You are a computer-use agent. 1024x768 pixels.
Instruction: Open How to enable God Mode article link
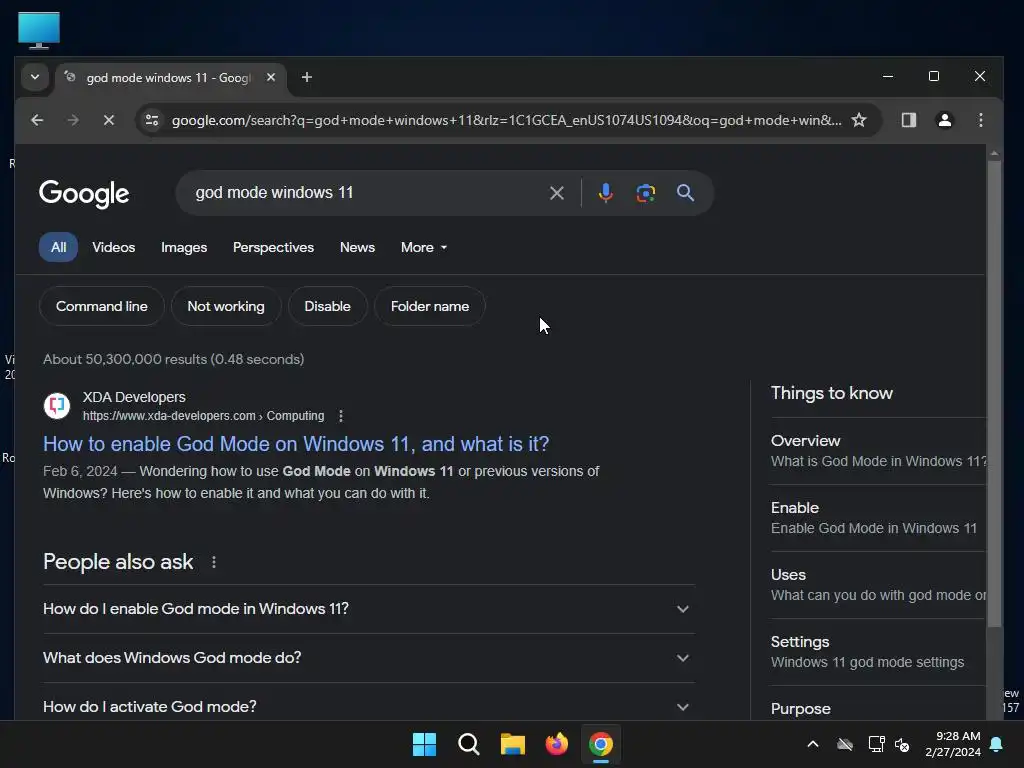[x=296, y=444]
